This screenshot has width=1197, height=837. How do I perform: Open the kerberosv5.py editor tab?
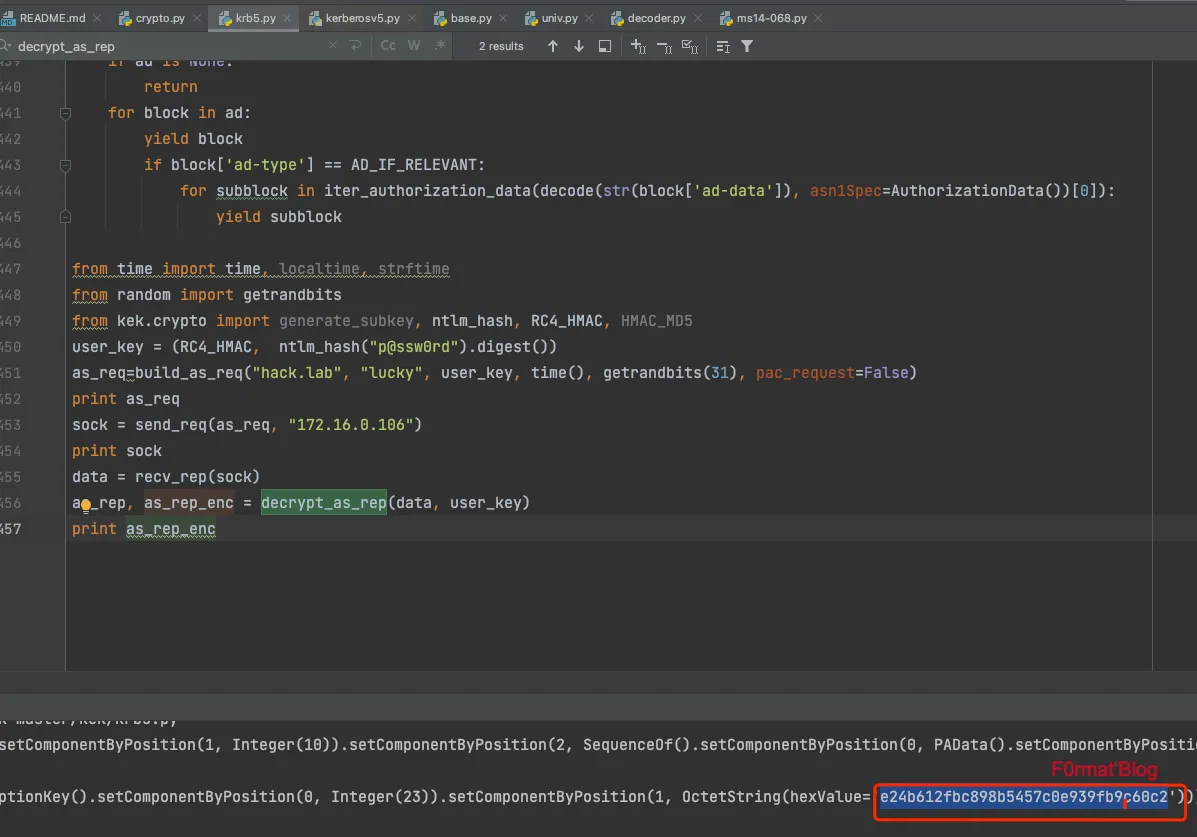point(361,18)
